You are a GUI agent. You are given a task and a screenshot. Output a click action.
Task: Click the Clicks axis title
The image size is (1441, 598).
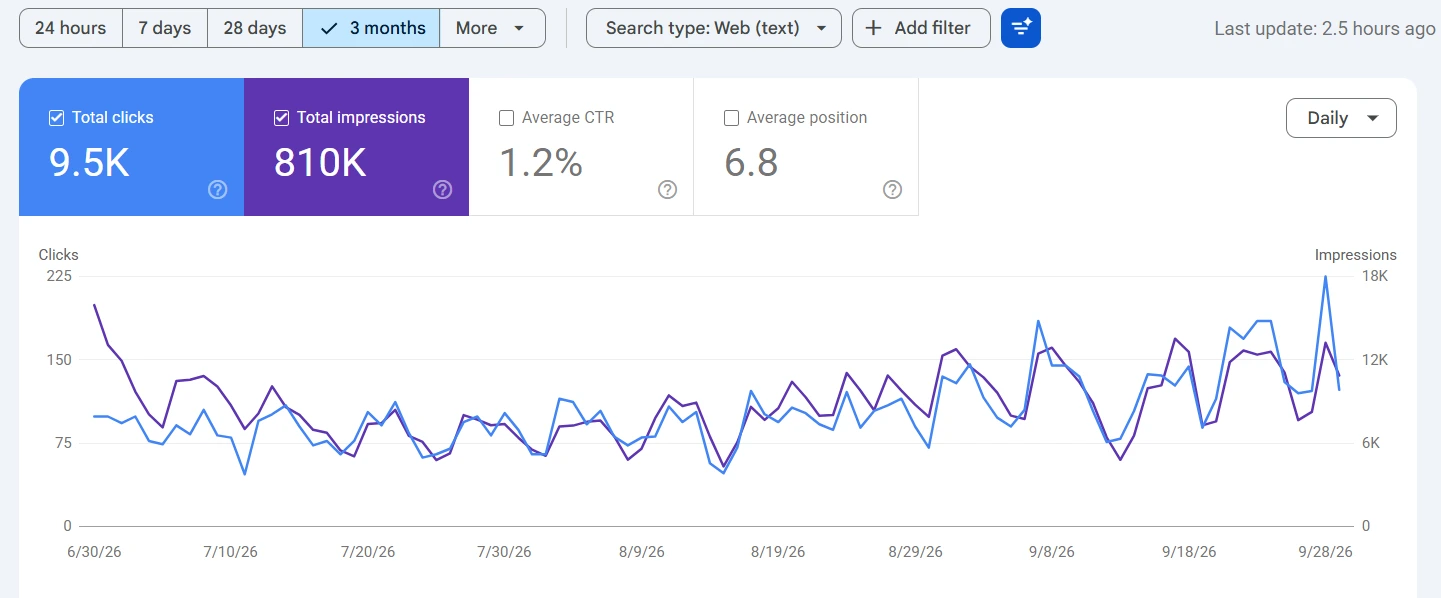point(58,255)
